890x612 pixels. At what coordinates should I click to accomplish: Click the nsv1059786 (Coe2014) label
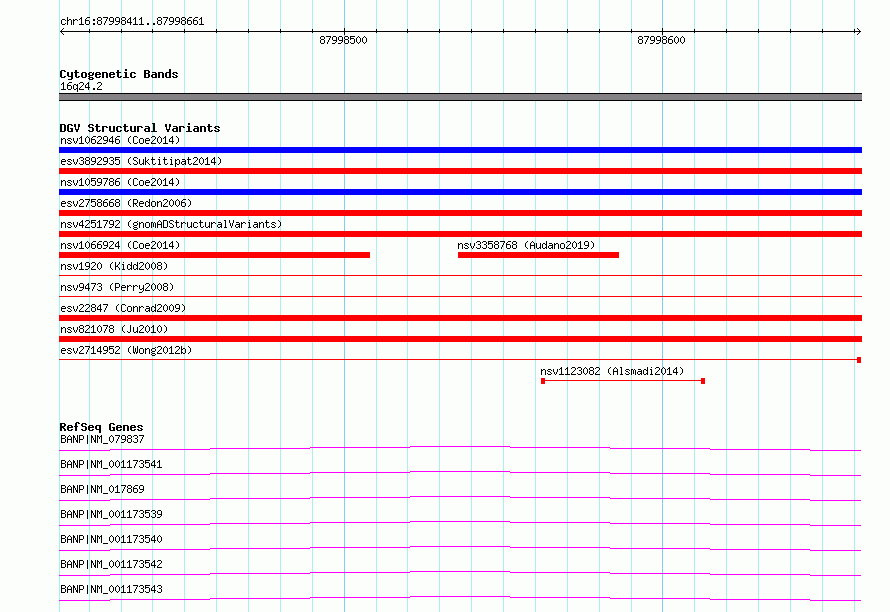(120, 182)
